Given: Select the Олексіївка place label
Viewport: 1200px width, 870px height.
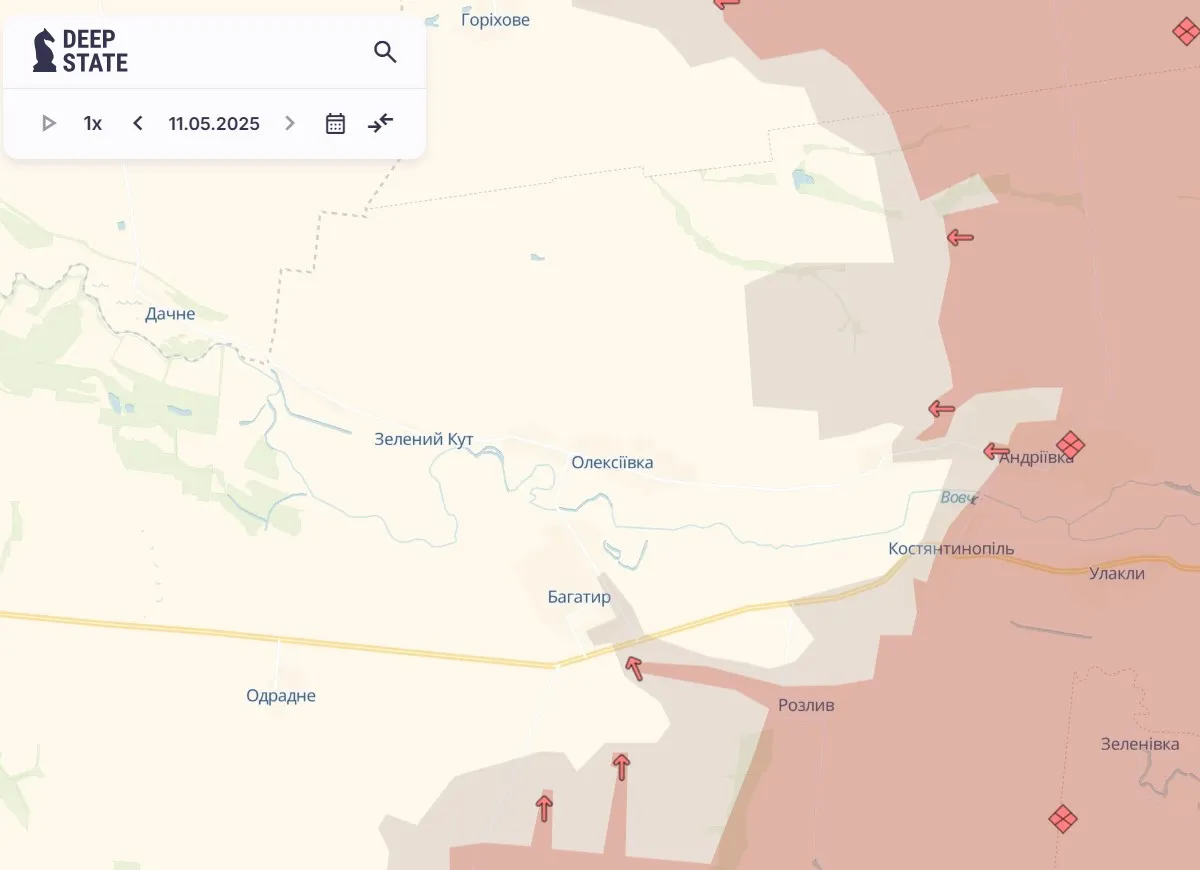Looking at the screenshot, I should pyautogui.click(x=612, y=462).
